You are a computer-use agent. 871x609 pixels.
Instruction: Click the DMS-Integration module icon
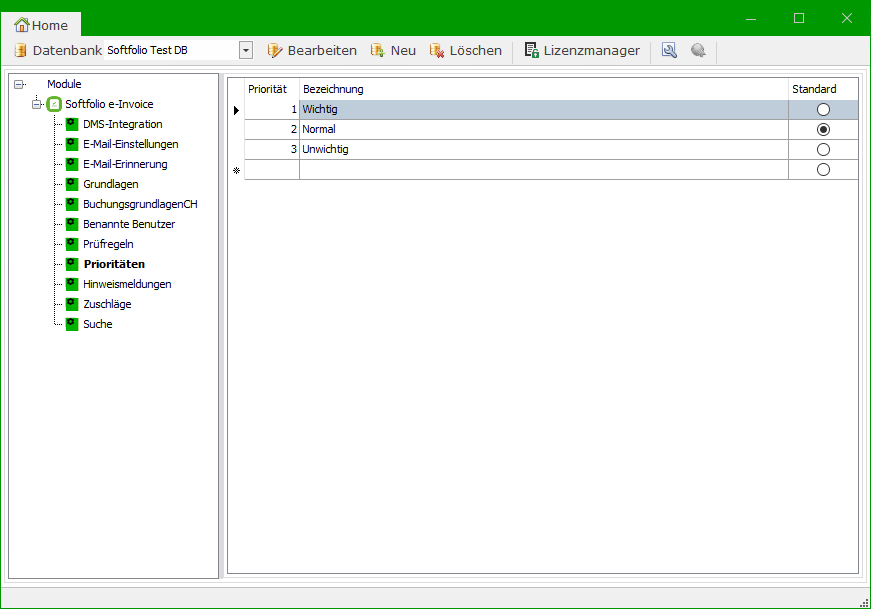tap(72, 124)
